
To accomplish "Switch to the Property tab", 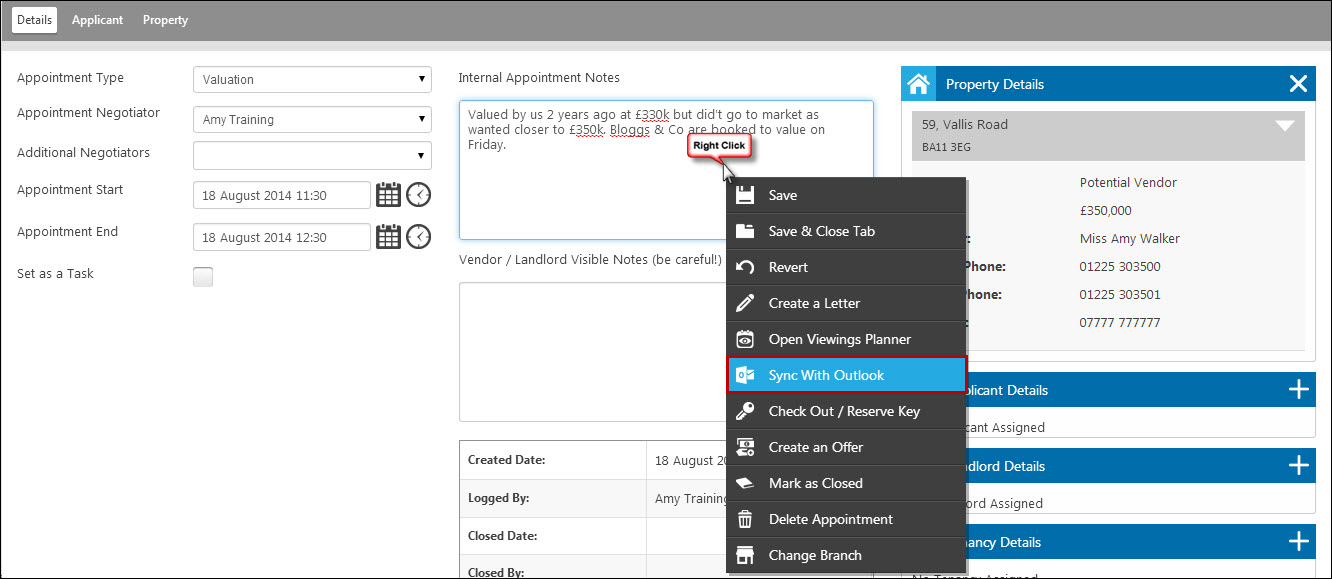I will tap(165, 20).
